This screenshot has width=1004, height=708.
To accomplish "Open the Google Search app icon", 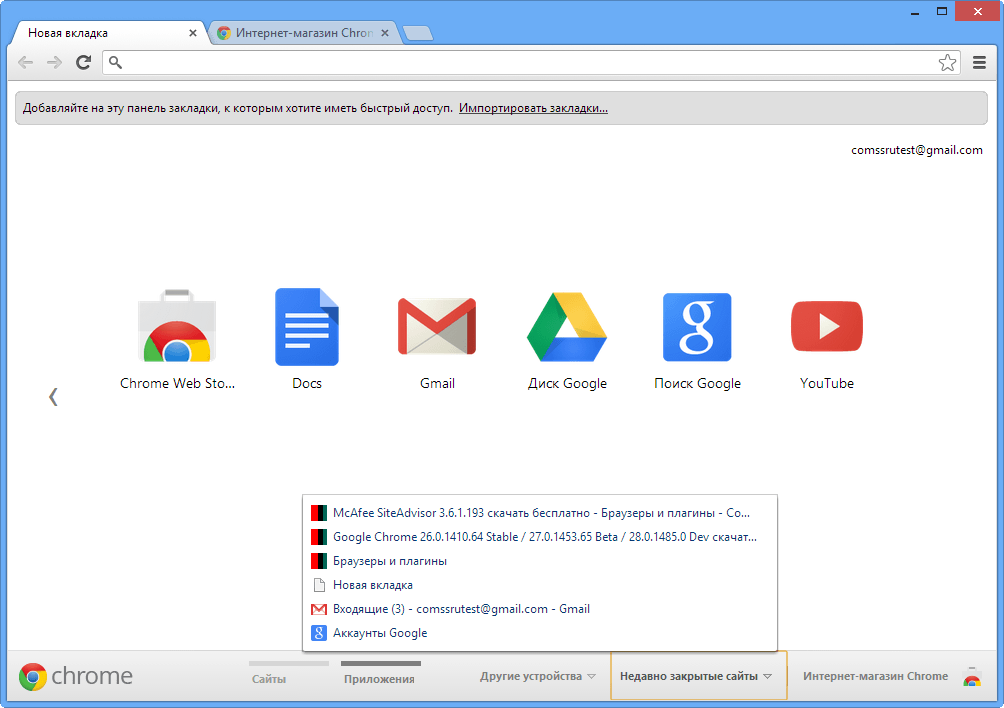I will click(x=697, y=326).
